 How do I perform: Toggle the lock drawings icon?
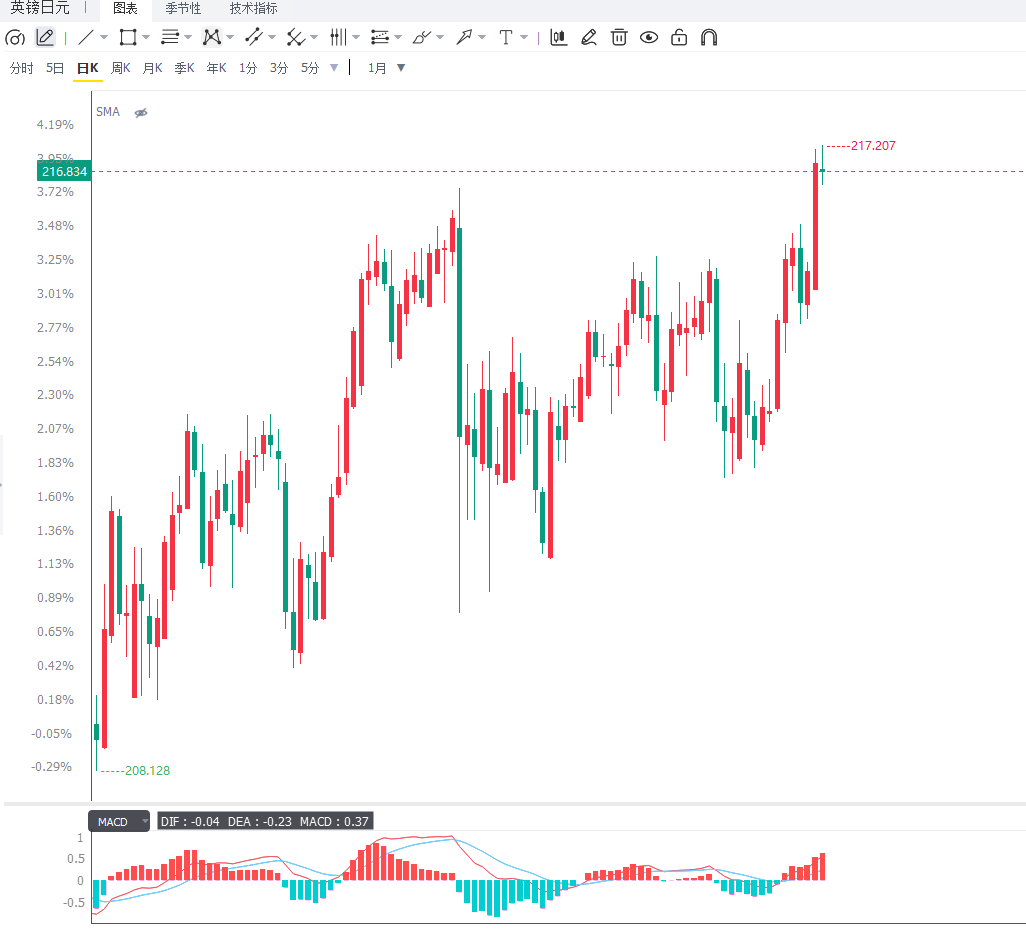pyautogui.click(x=679, y=37)
